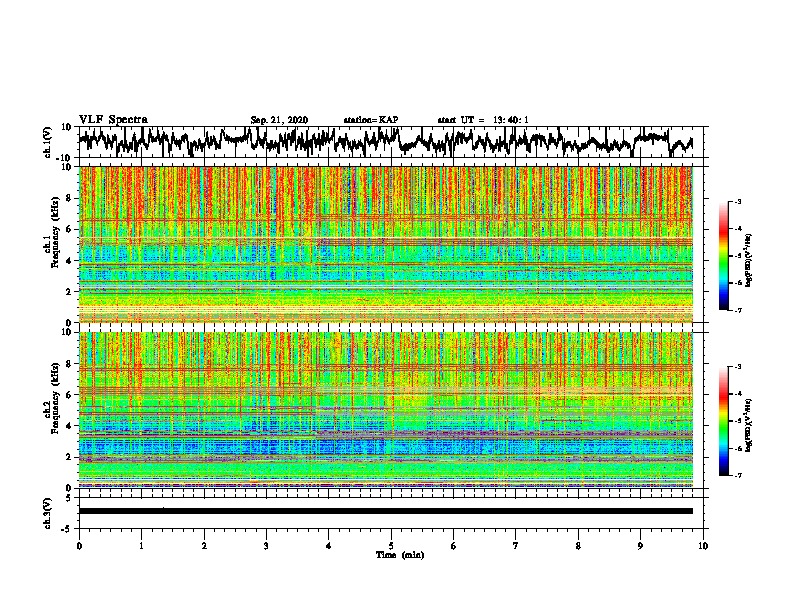Click the time axis tick '5'

pyautogui.click(x=391, y=546)
